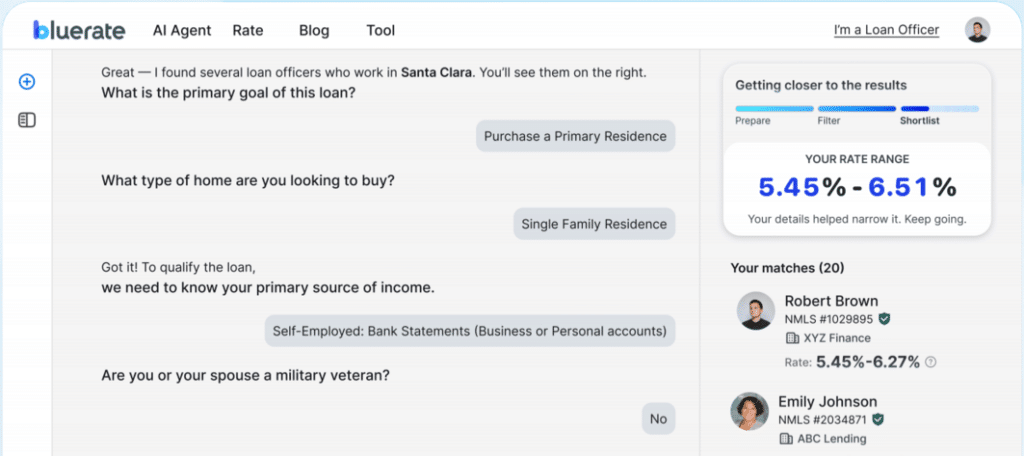Open the Tool menu item
This screenshot has width=1024, height=456.
click(x=380, y=30)
